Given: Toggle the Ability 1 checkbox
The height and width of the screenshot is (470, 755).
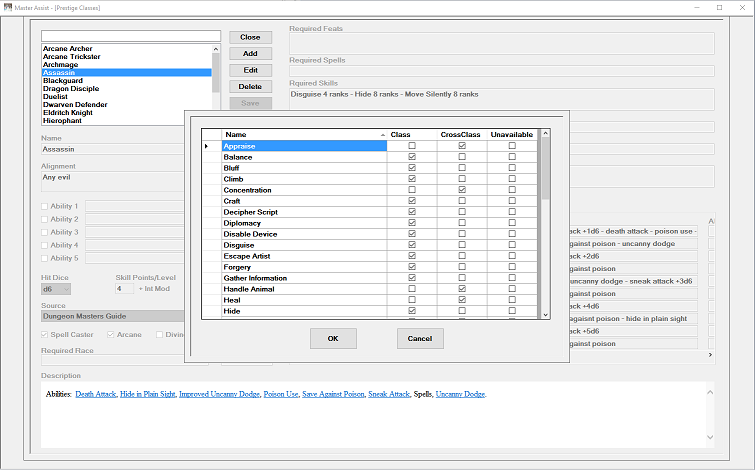Looking at the screenshot, I should [44, 206].
